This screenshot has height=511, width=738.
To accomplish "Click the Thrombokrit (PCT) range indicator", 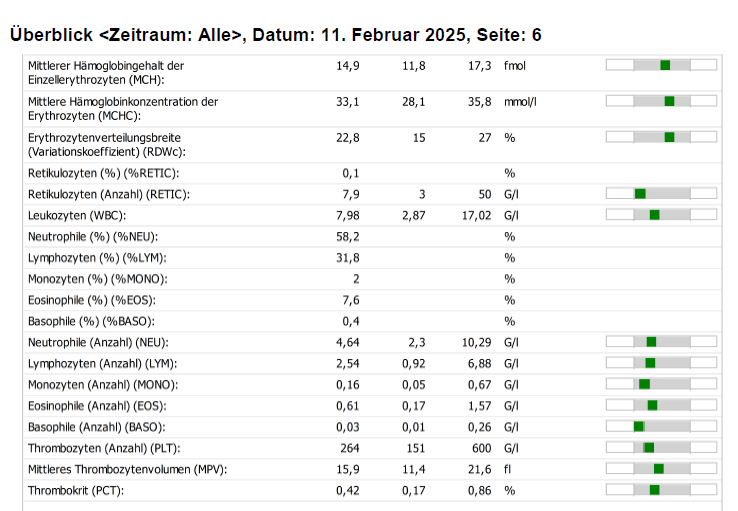I will coord(661,490).
